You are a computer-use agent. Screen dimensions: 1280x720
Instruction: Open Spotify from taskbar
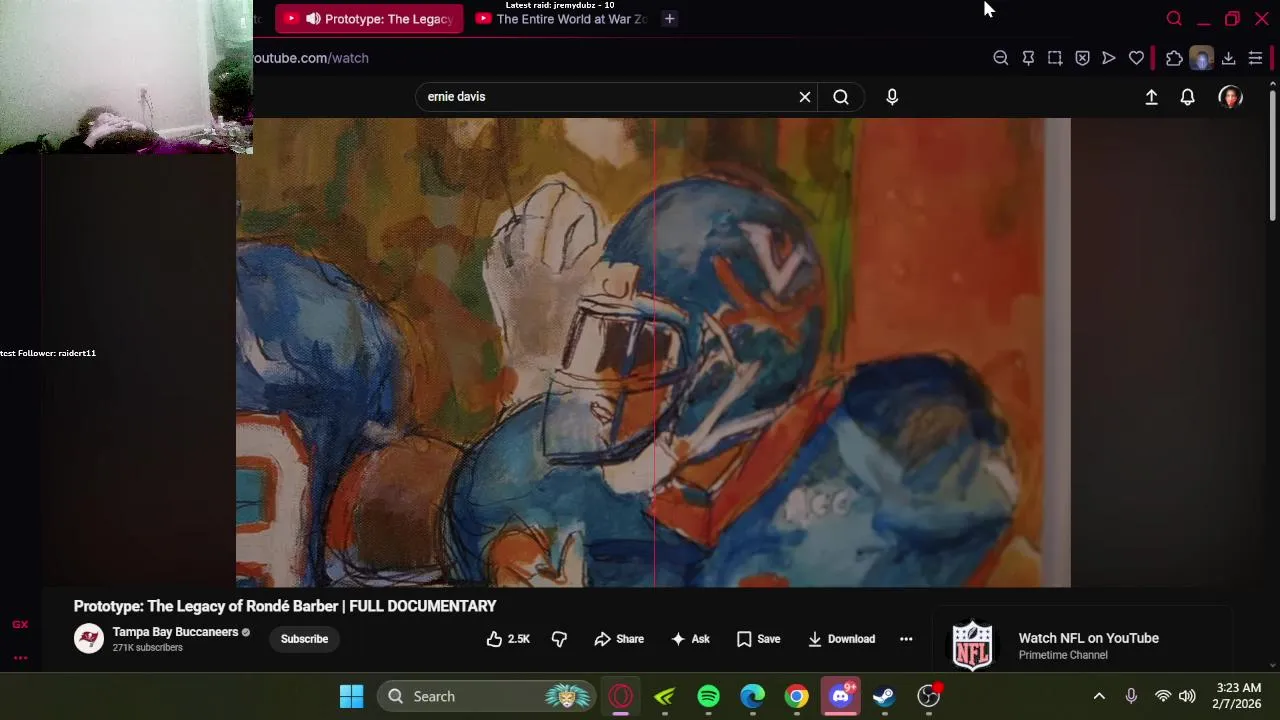(x=708, y=696)
